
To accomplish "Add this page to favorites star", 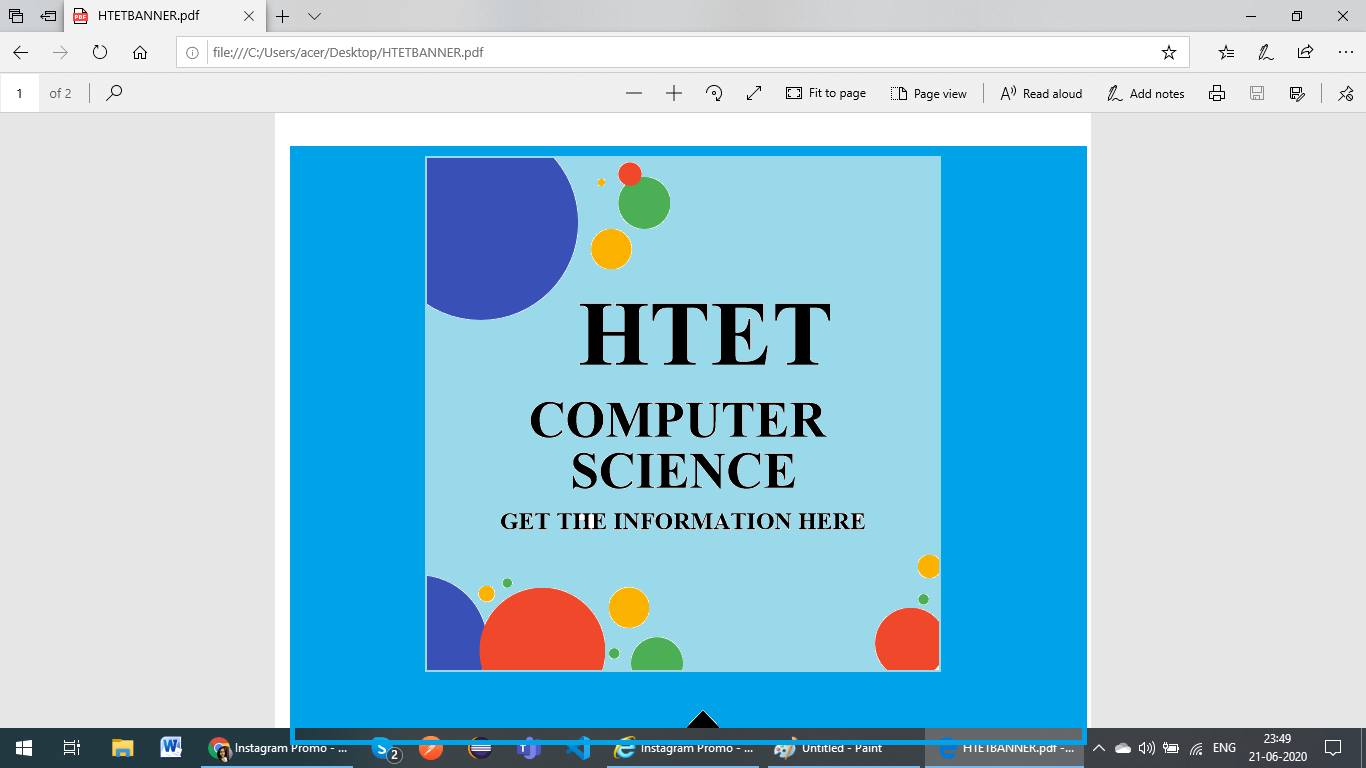I will tap(1169, 52).
